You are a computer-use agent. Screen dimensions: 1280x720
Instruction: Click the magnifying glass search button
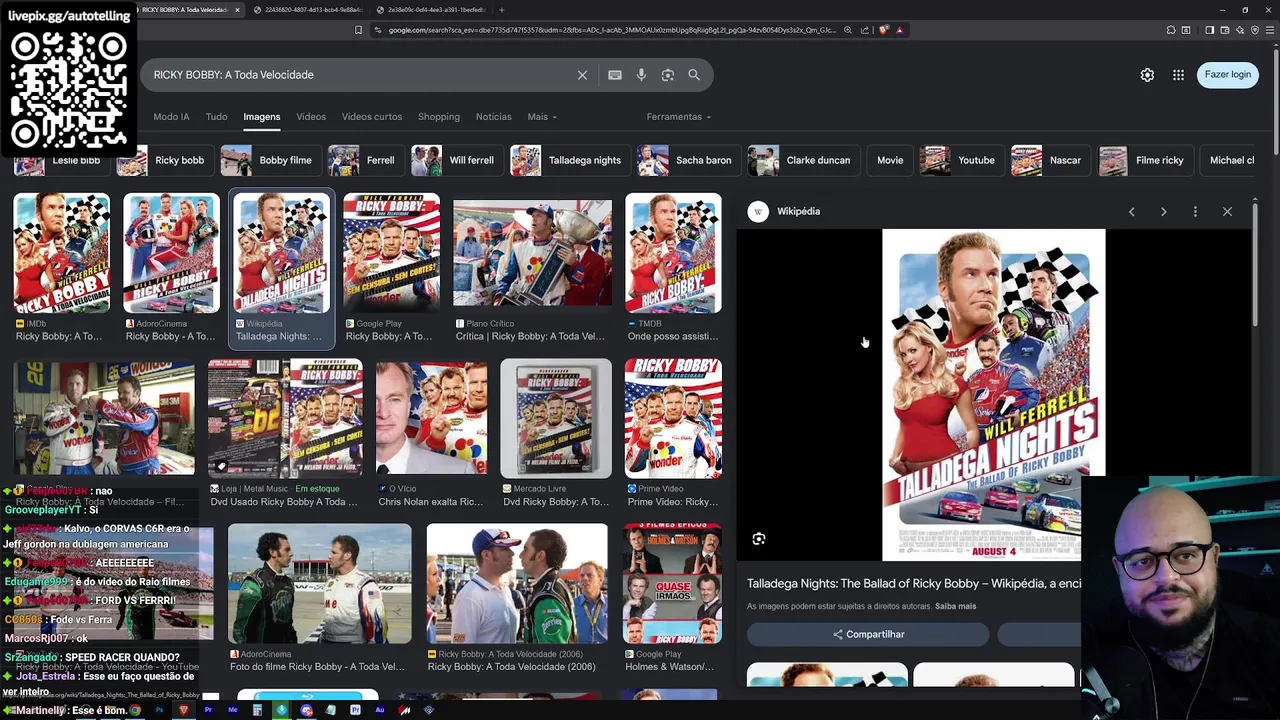(x=694, y=75)
